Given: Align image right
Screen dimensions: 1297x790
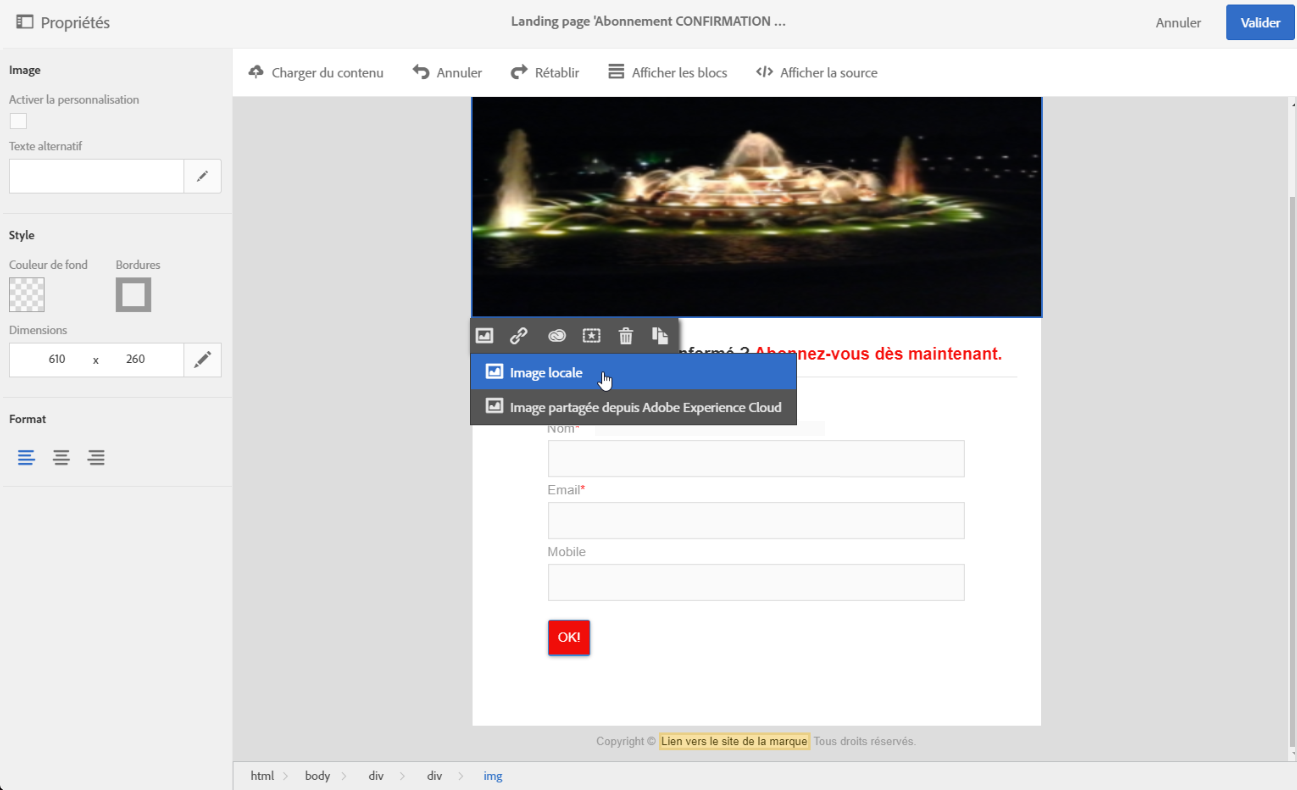Looking at the screenshot, I should [96, 458].
